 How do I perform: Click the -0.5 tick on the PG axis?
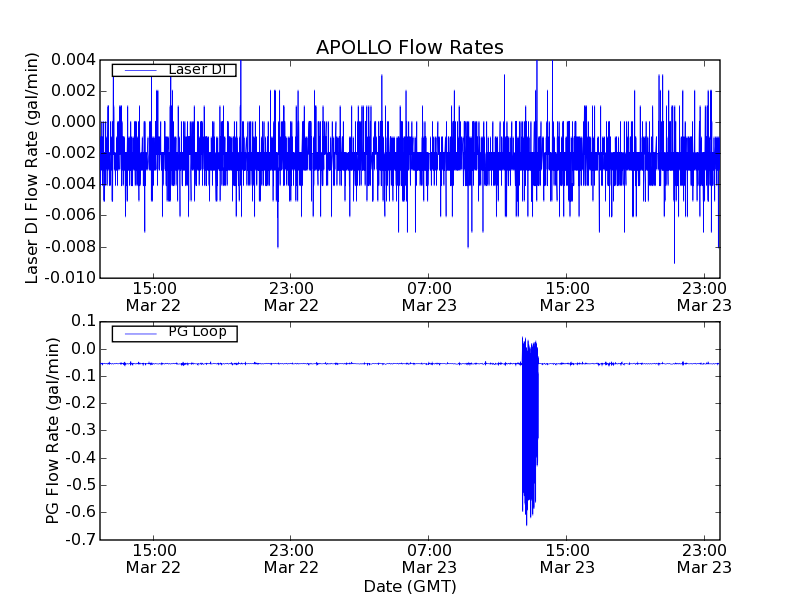(81, 485)
